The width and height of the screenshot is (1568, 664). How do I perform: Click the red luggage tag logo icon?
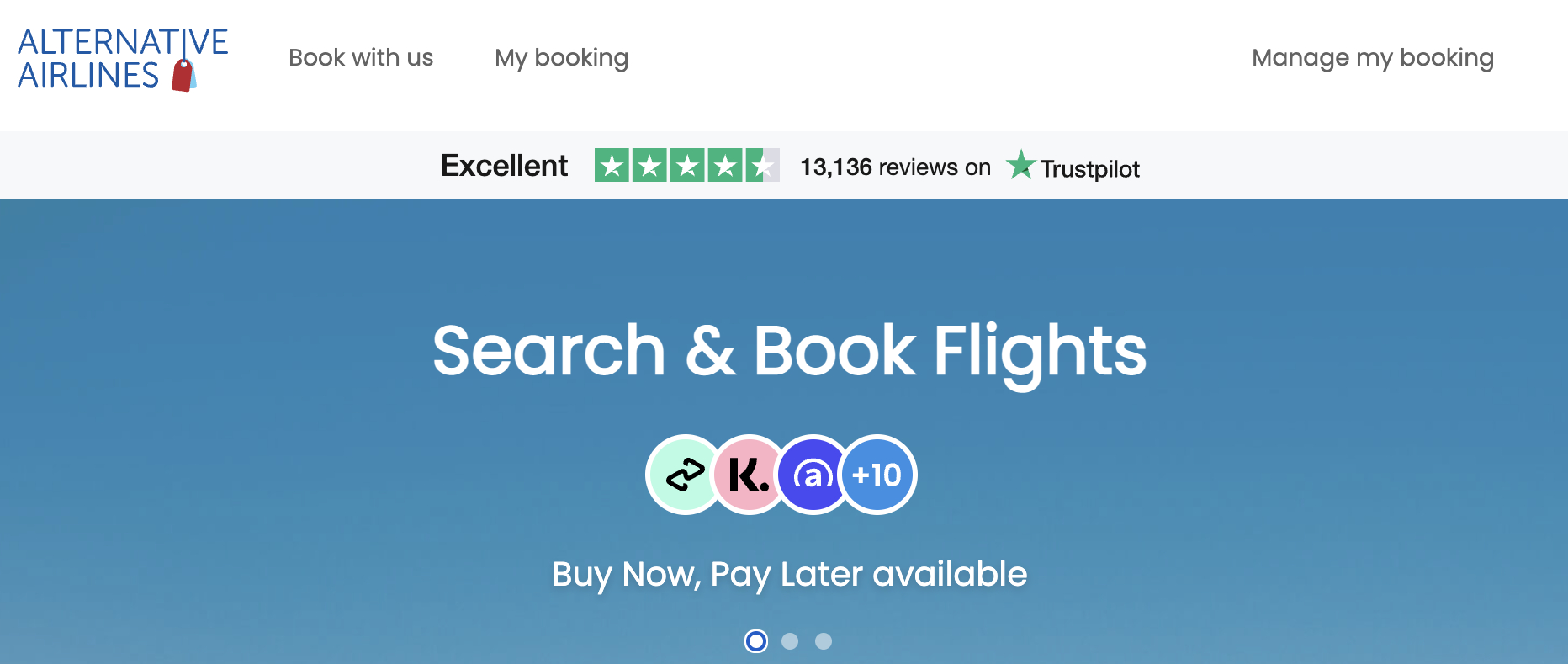point(183,75)
